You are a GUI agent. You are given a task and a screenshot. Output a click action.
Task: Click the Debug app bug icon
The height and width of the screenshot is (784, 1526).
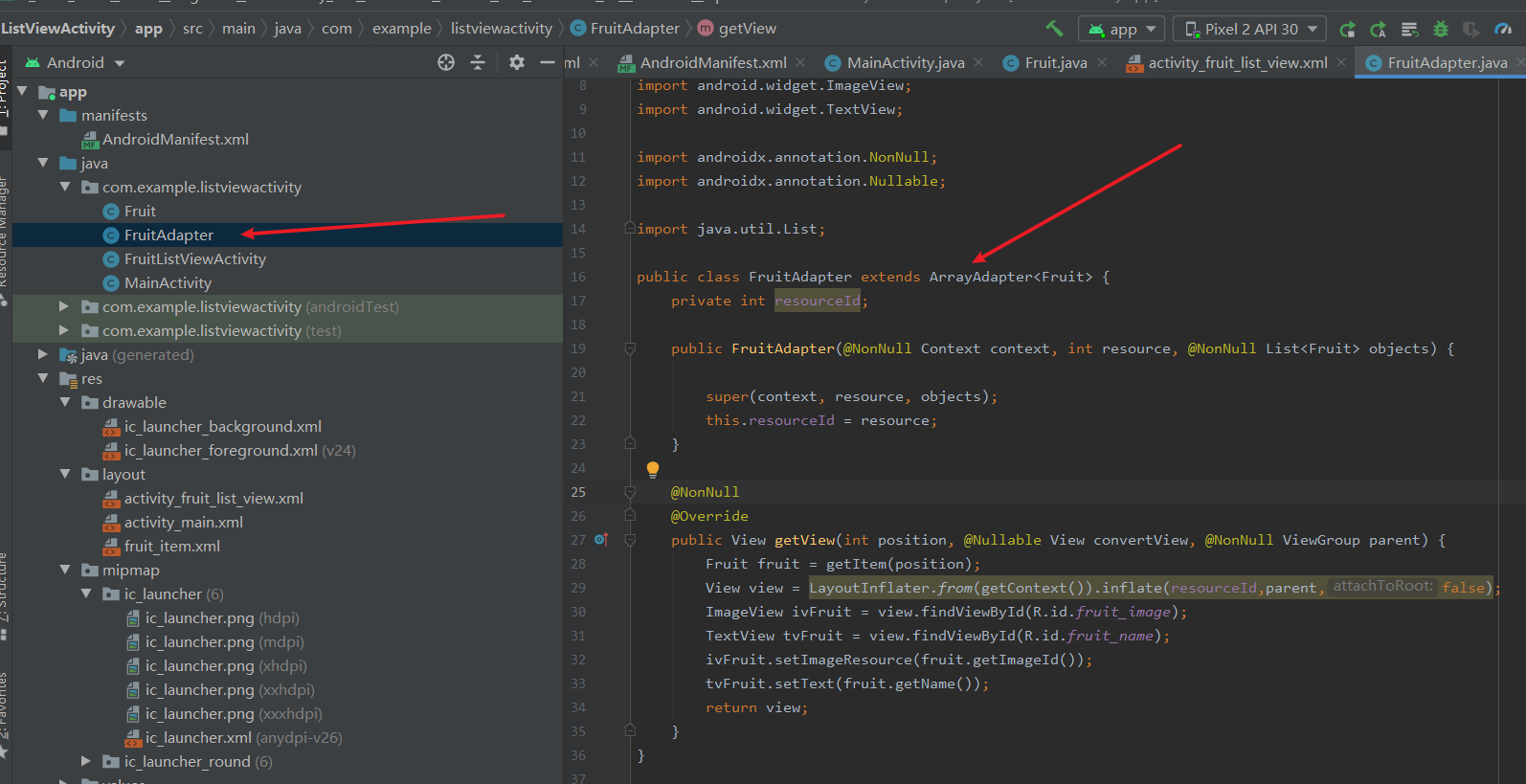point(1440,30)
